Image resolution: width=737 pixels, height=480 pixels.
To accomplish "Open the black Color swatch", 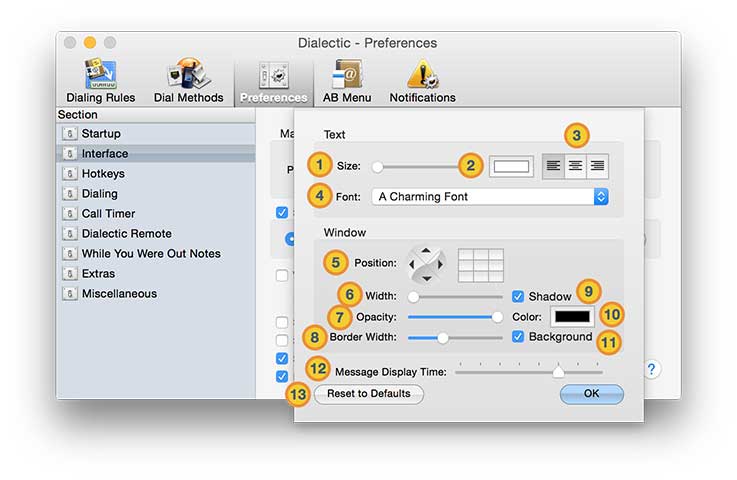I will pos(572,317).
